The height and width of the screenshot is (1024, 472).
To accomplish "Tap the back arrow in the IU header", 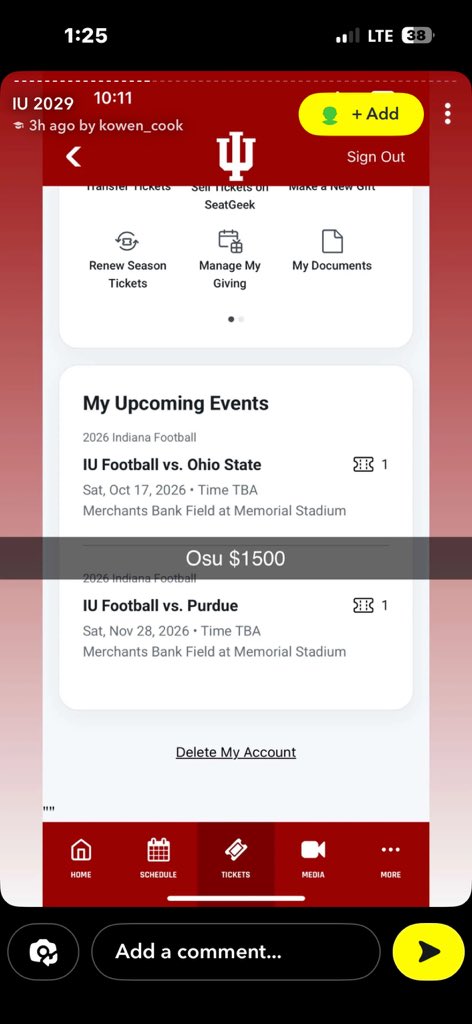I will [73, 157].
